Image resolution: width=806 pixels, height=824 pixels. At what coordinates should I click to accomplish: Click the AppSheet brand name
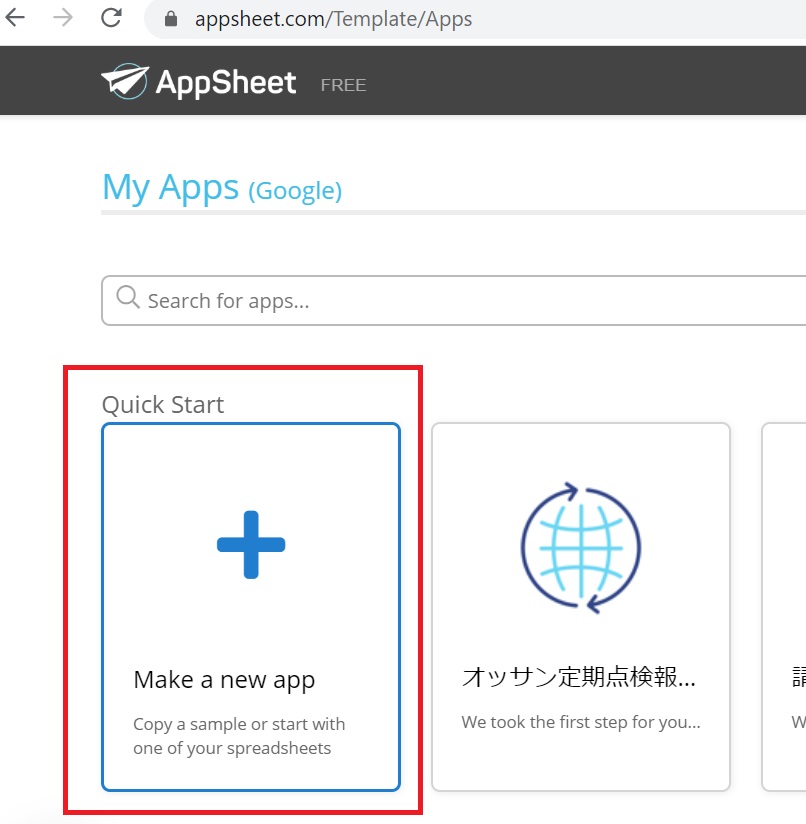[x=226, y=83]
